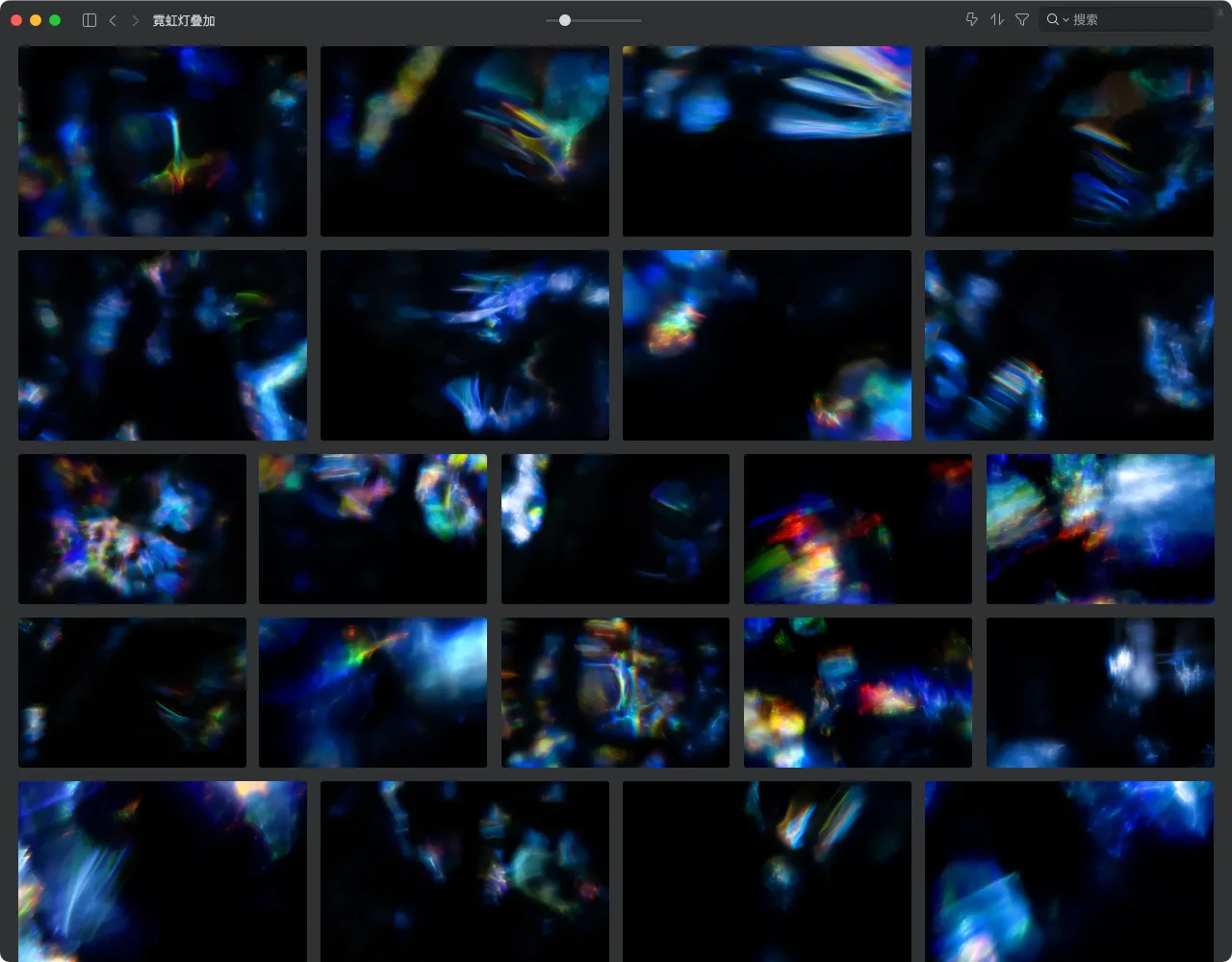The width and height of the screenshot is (1232, 962).
Task: Click the thumbnail size slider handle
Action: [565, 20]
